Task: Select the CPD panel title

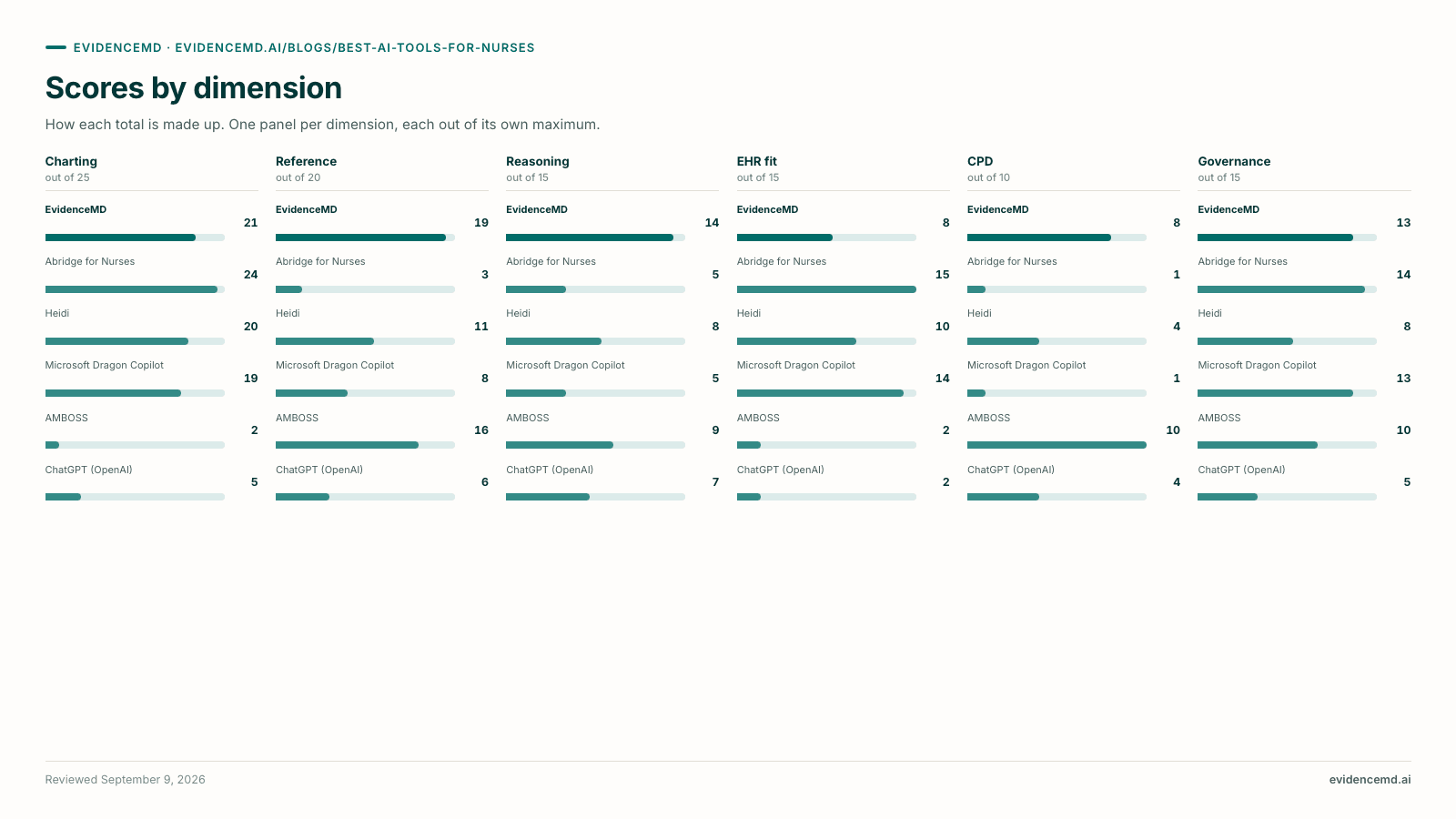Action: point(980,161)
